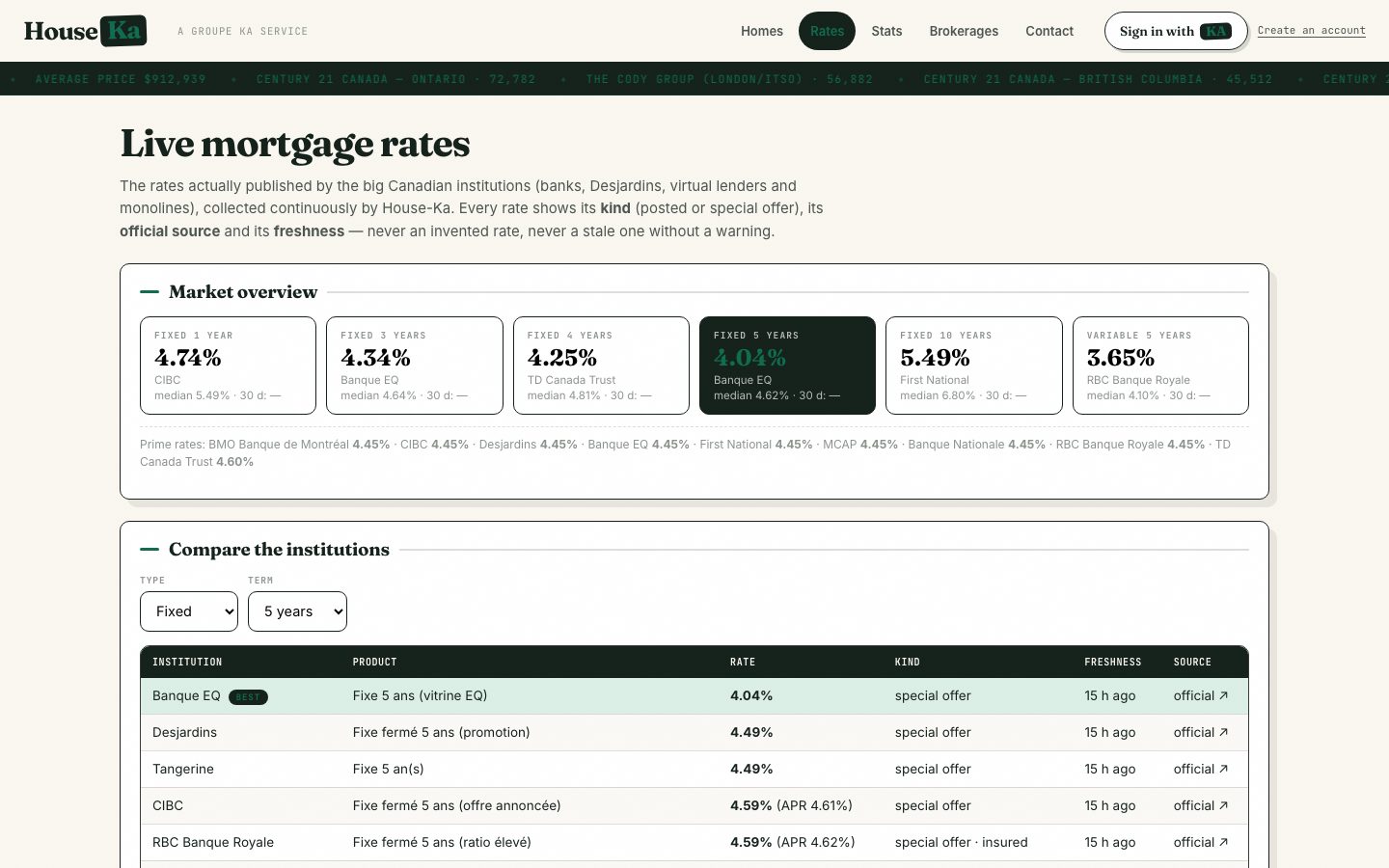Open the Type dropdown (Fixed)
Screen dimensions: 1389x868
click(189, 611)
